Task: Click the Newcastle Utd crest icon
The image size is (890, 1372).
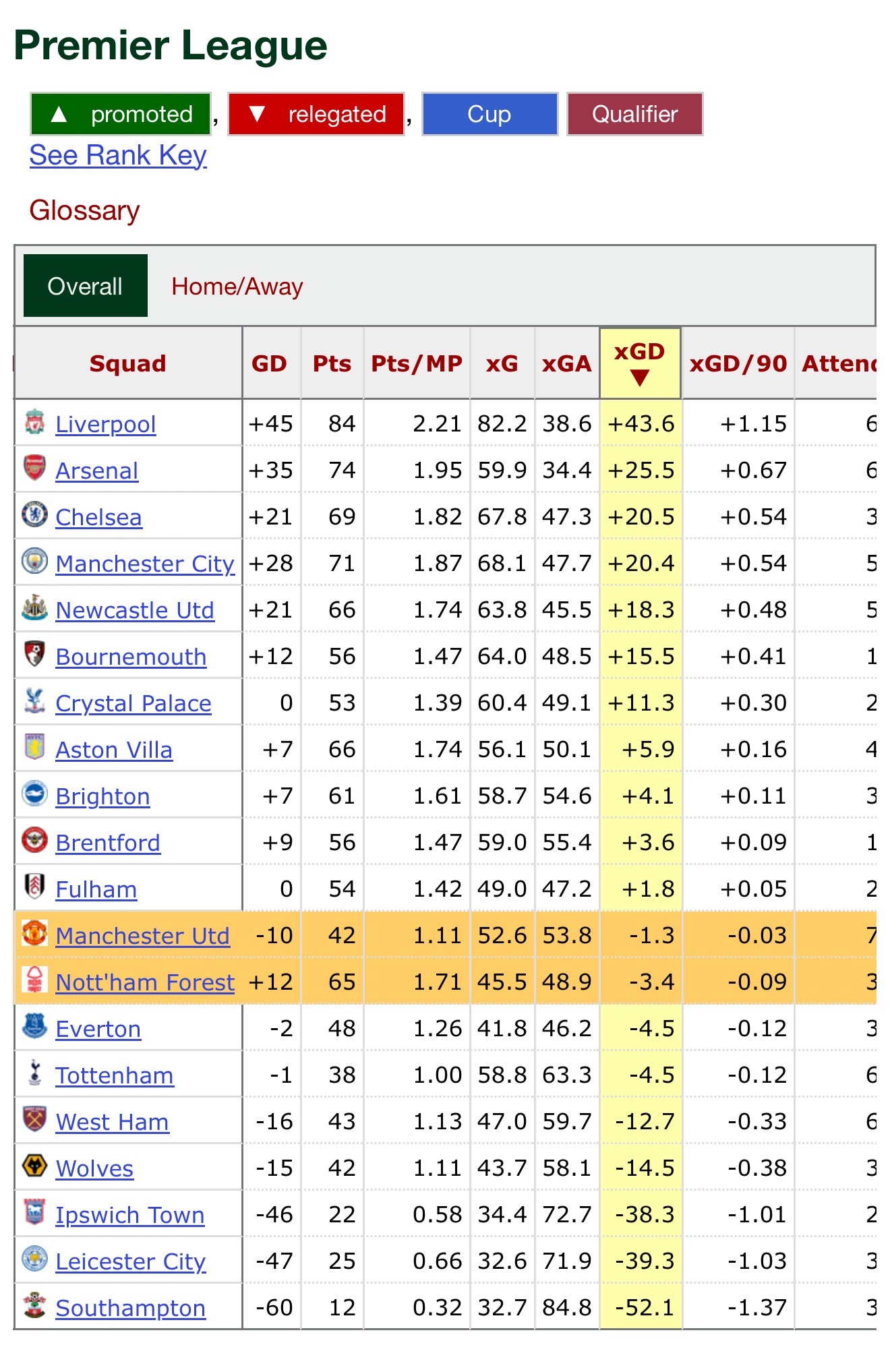Action: click(34, 607)
